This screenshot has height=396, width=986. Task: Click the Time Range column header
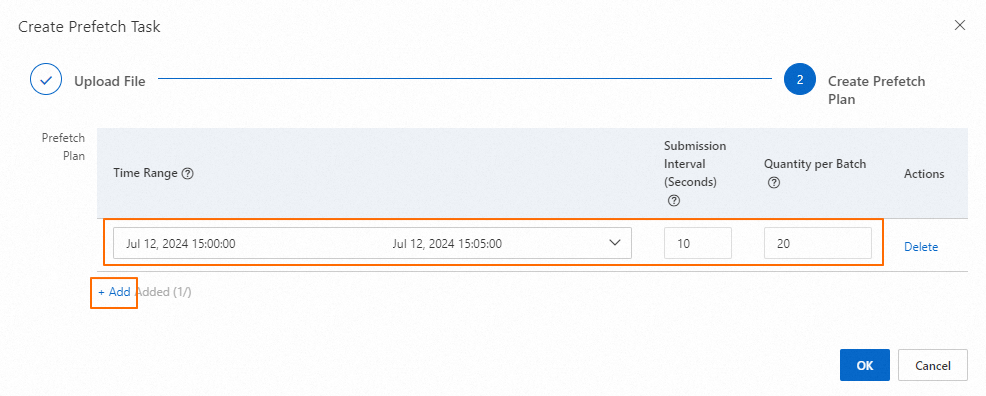[x=146, y=173]
